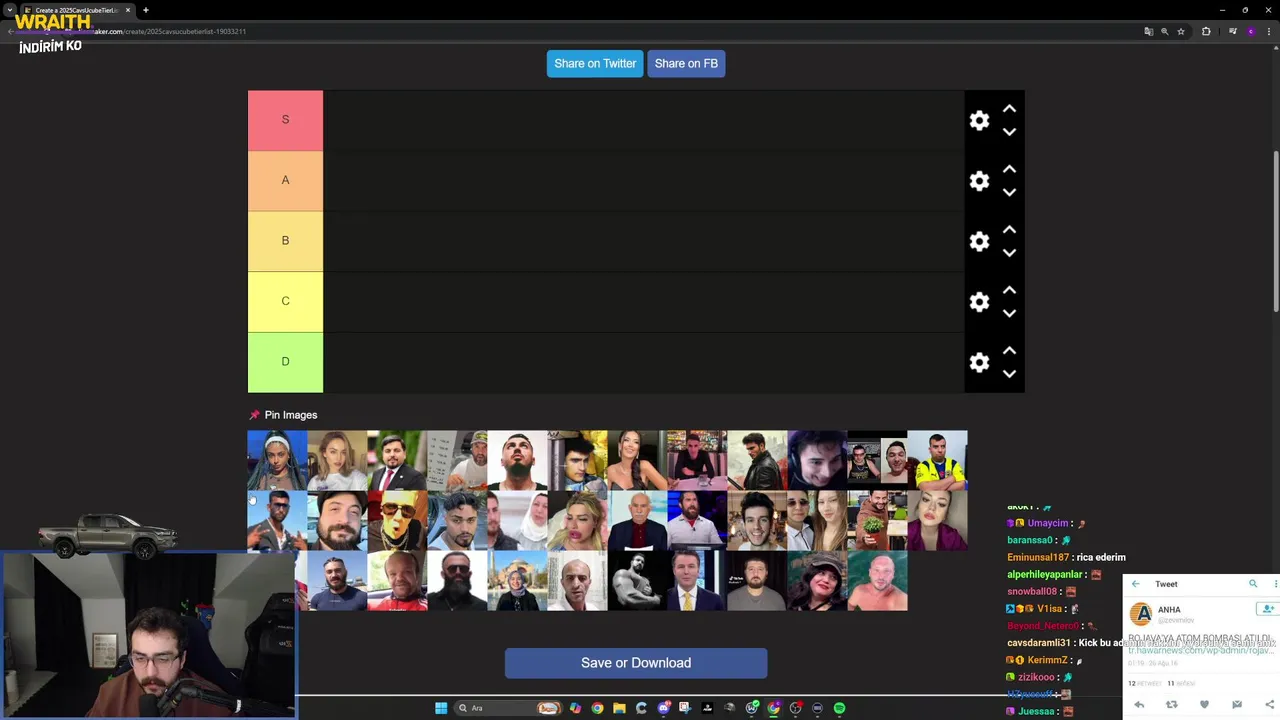Close the tier list browser tab
The image size is (1280, 720).
(128, 10)
